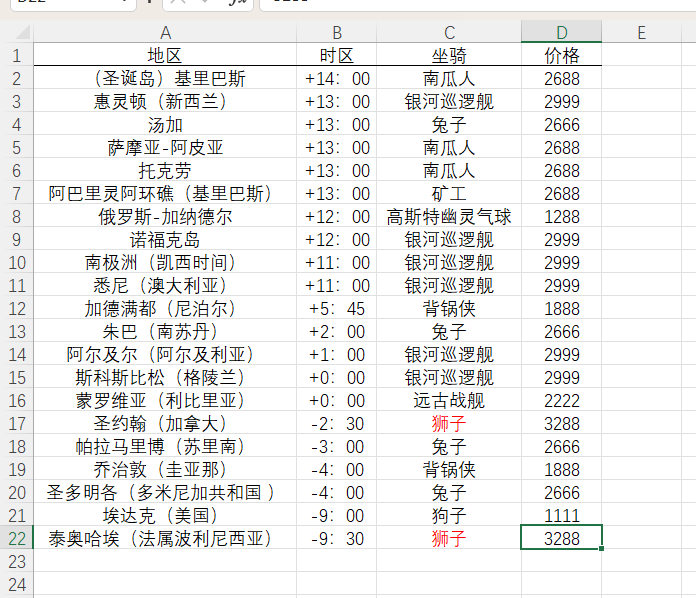The image size is (696, 598).
Task: Select mount cell 狗子
Action: click(449, 516)
